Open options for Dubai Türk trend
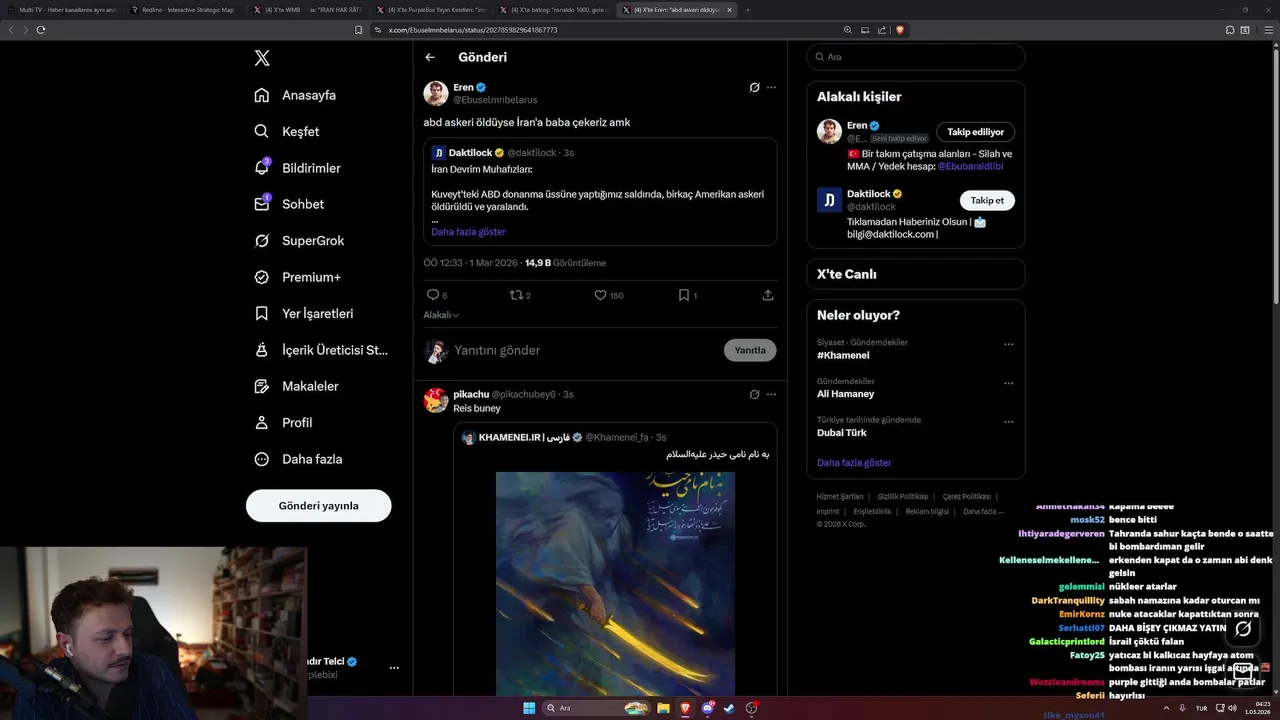The image size is (1280, 720). [1008, 422]
